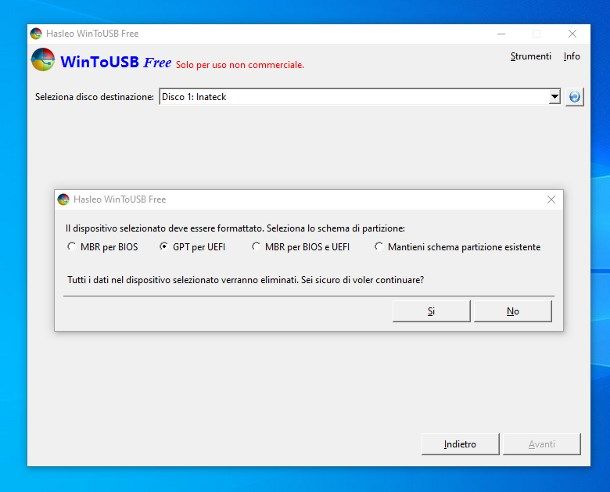Minimize the main WinToUSB window
This screenshot has height=492, width=610.
click(x=501, y=34)
